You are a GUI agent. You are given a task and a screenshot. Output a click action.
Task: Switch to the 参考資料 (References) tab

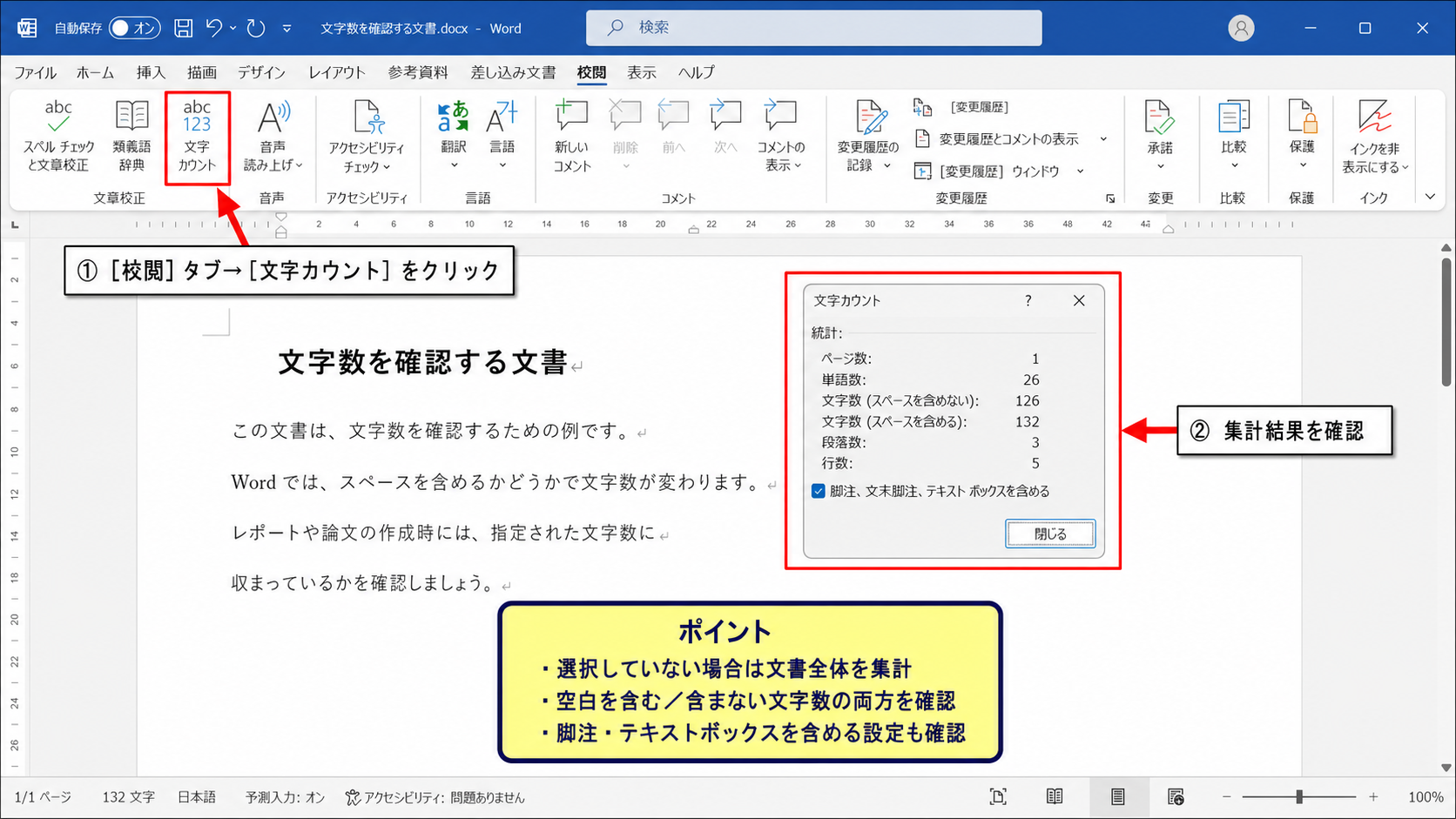pos(418,72)
